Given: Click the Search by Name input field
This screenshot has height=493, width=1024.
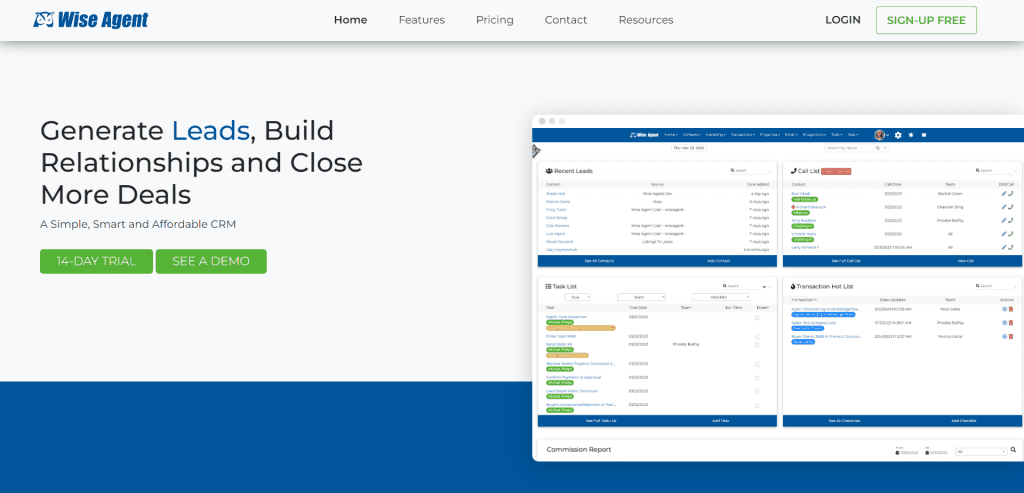Looking at the screenshot, I should pyautogui.click(x=850, y=148).
